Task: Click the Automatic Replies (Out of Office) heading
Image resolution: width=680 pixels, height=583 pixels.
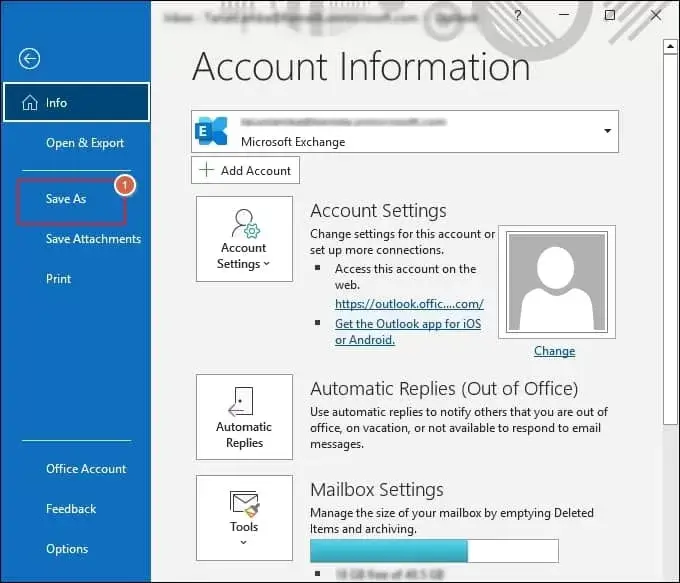Action: click(x=444, y=389)
